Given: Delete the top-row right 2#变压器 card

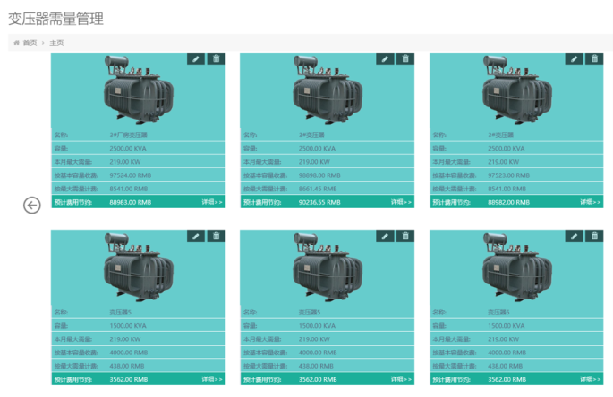Looking at the screenshot, I should tap(595, 59).
